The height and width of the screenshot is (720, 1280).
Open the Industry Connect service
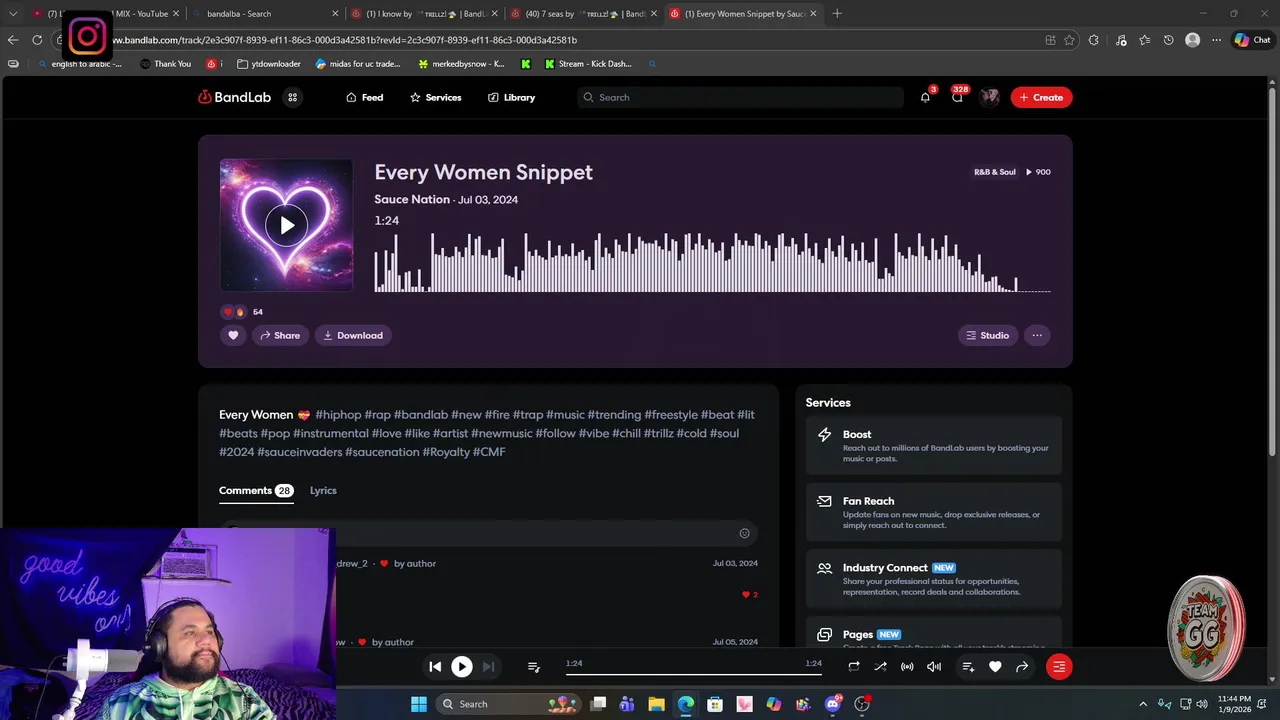[934, 579]
